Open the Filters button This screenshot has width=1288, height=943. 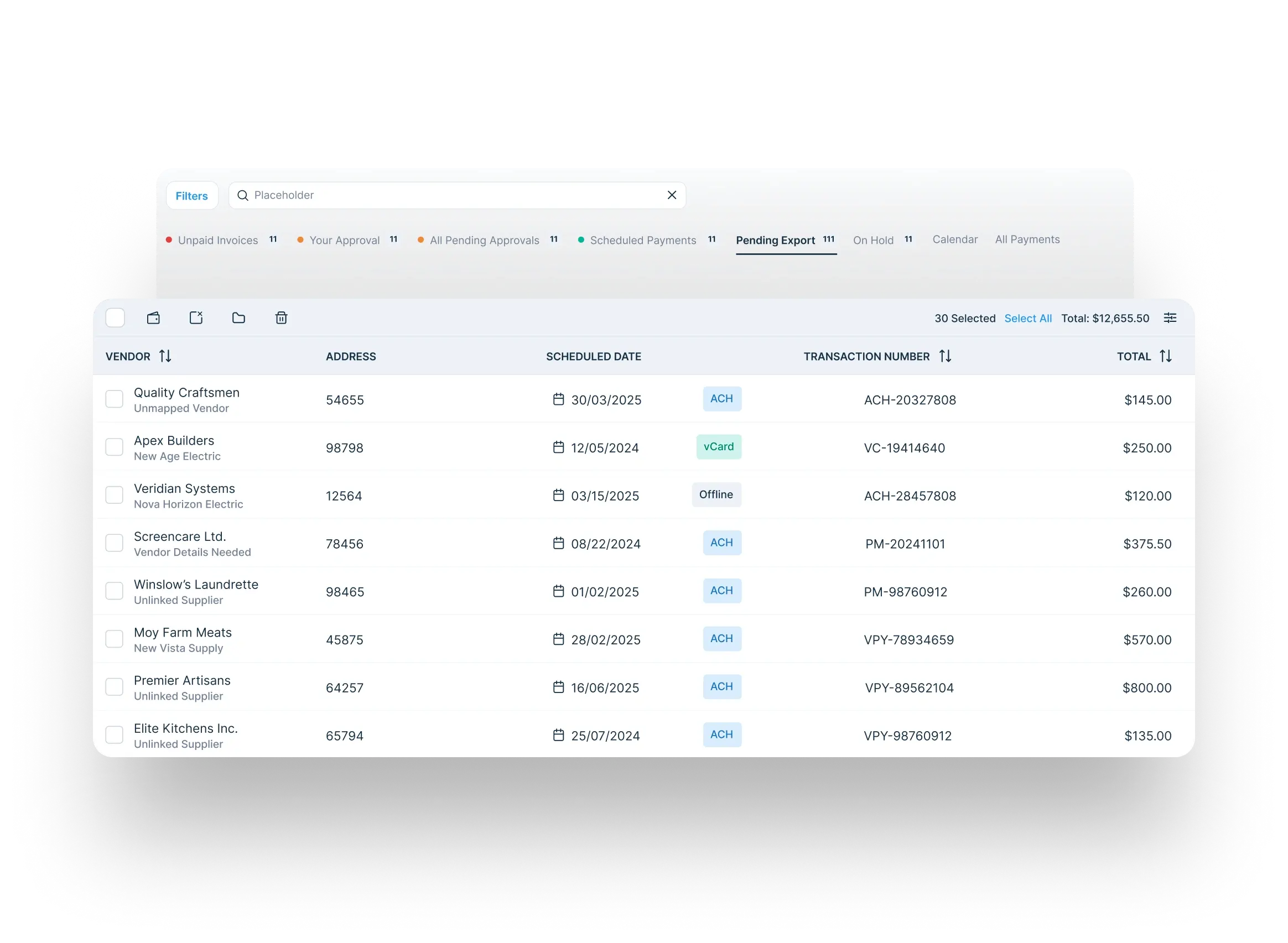pyautogui.click(x=192, y=196)
